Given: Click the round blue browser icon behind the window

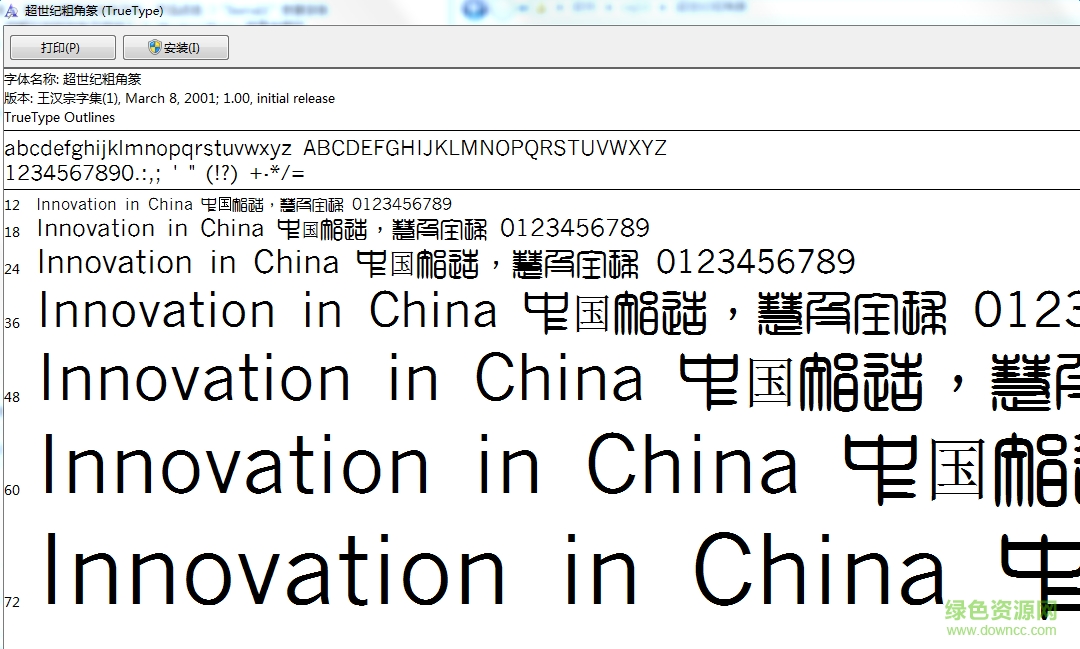Looking at the screenshot, I should (474, 8).
